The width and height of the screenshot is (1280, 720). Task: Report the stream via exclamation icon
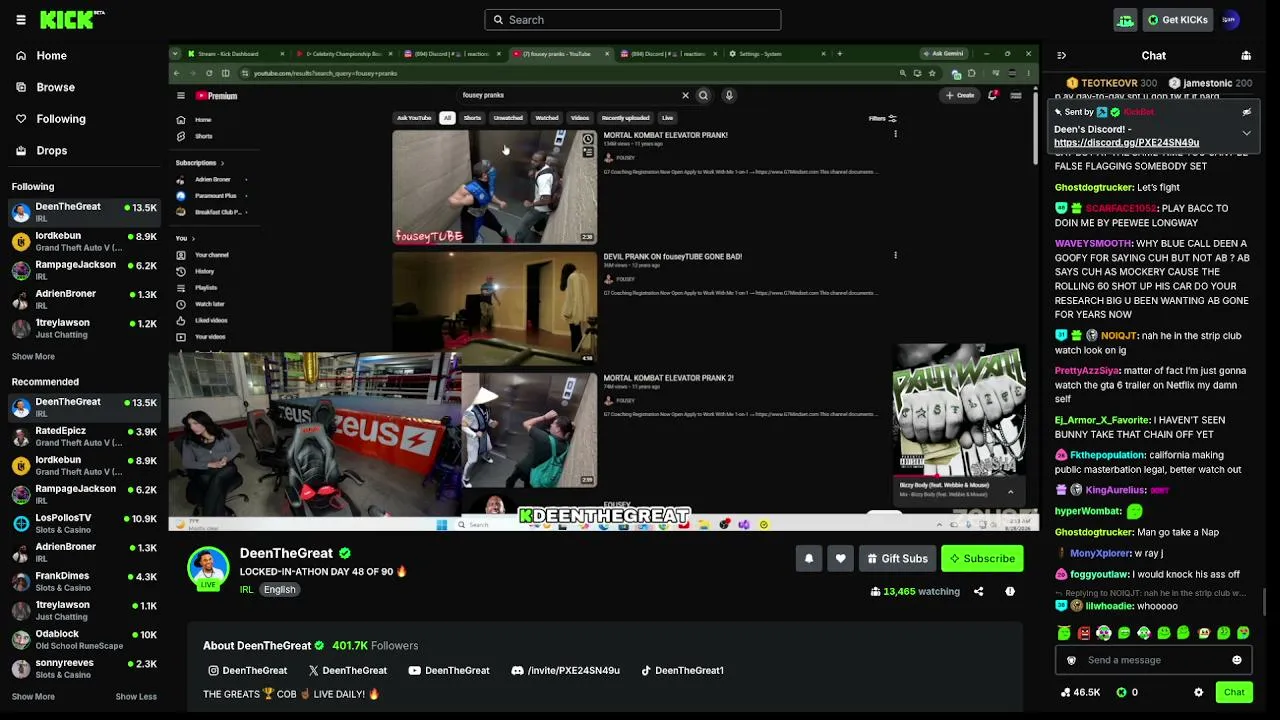(1010, 591)
